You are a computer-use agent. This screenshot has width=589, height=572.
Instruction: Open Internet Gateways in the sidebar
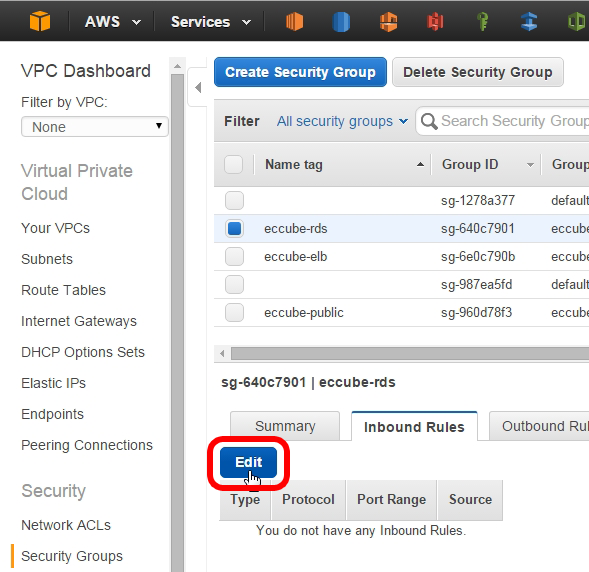click(79, 321)
